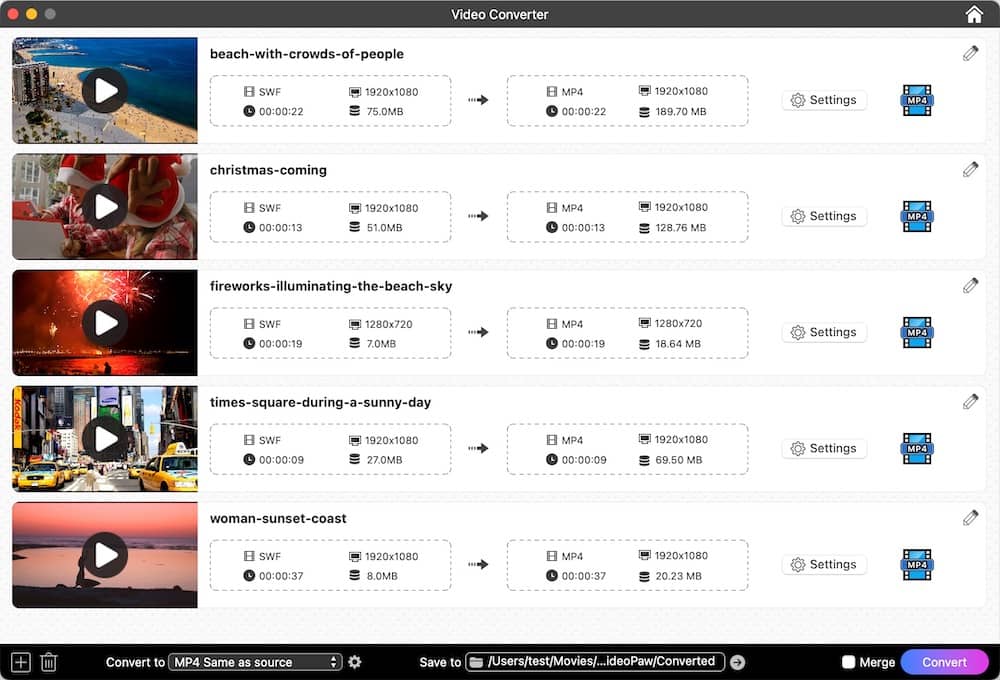
Task: Change MP4 Same as source selection
Action: (x=252, y=661)
